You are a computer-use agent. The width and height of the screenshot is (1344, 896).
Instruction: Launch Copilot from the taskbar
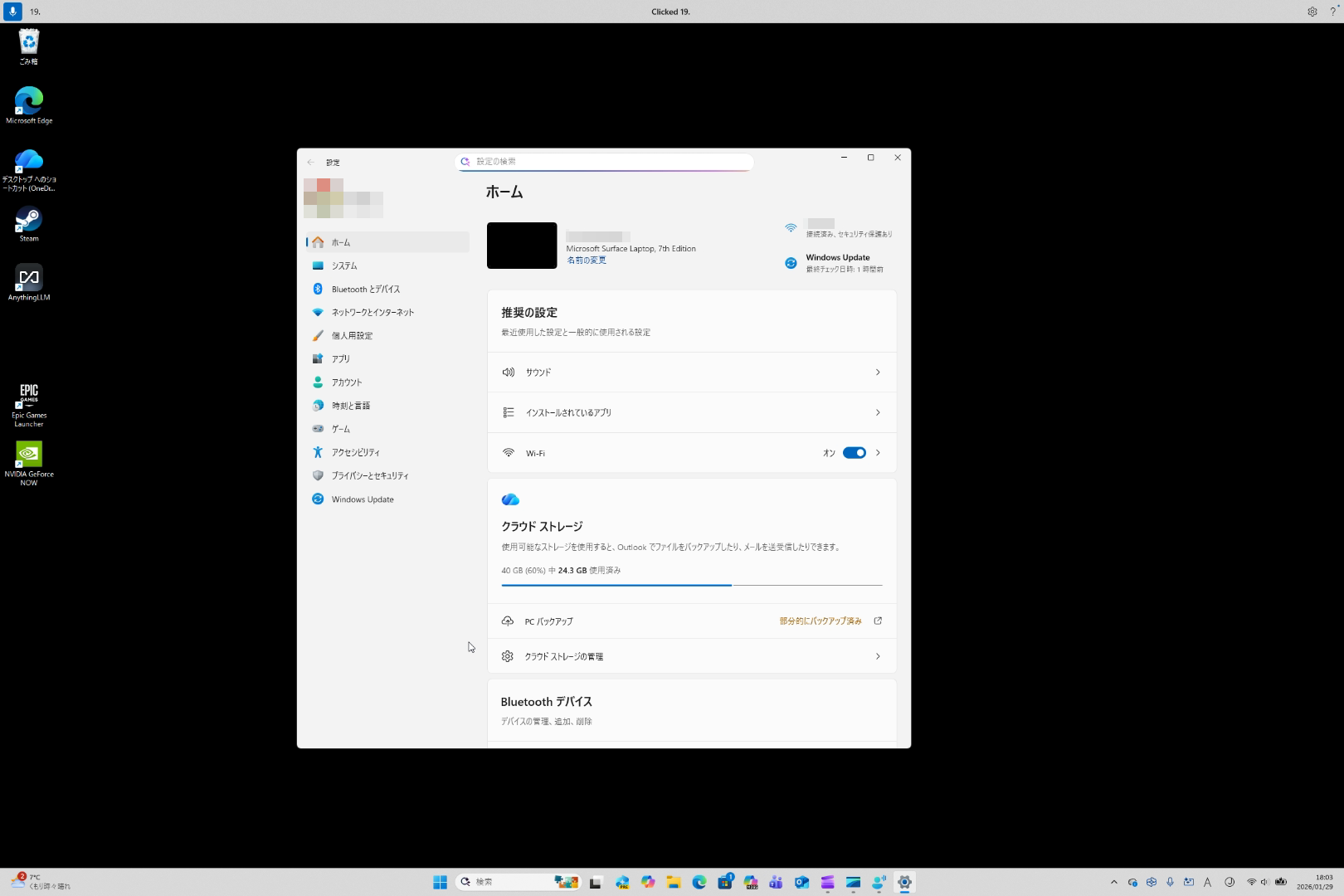pyautogui.click(x=648, y=882)
